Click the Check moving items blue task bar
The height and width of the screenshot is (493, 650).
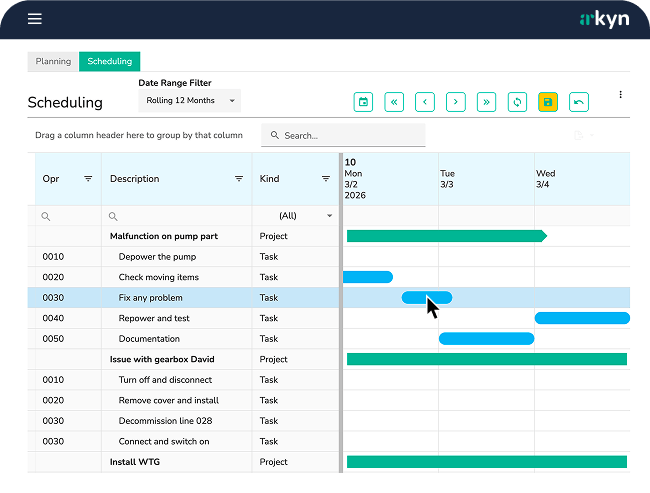pyautogui.click(x=368, y=277)
